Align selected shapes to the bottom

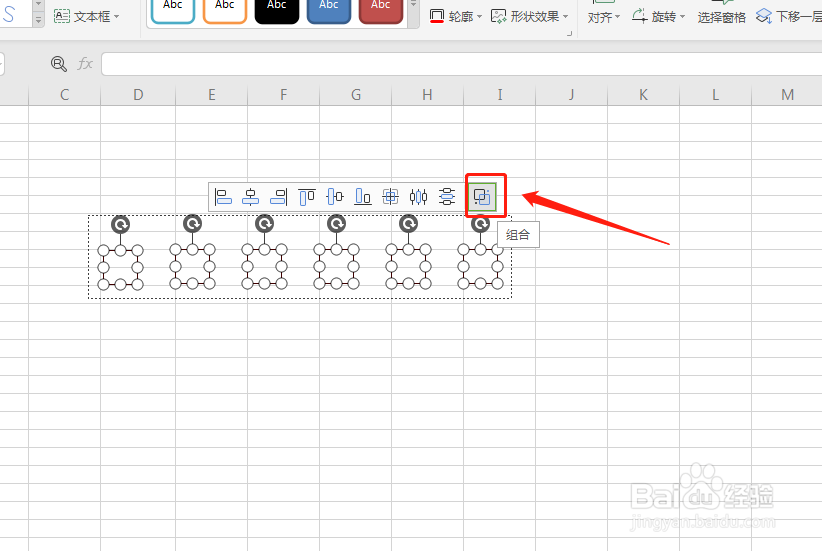coord(363,197)
